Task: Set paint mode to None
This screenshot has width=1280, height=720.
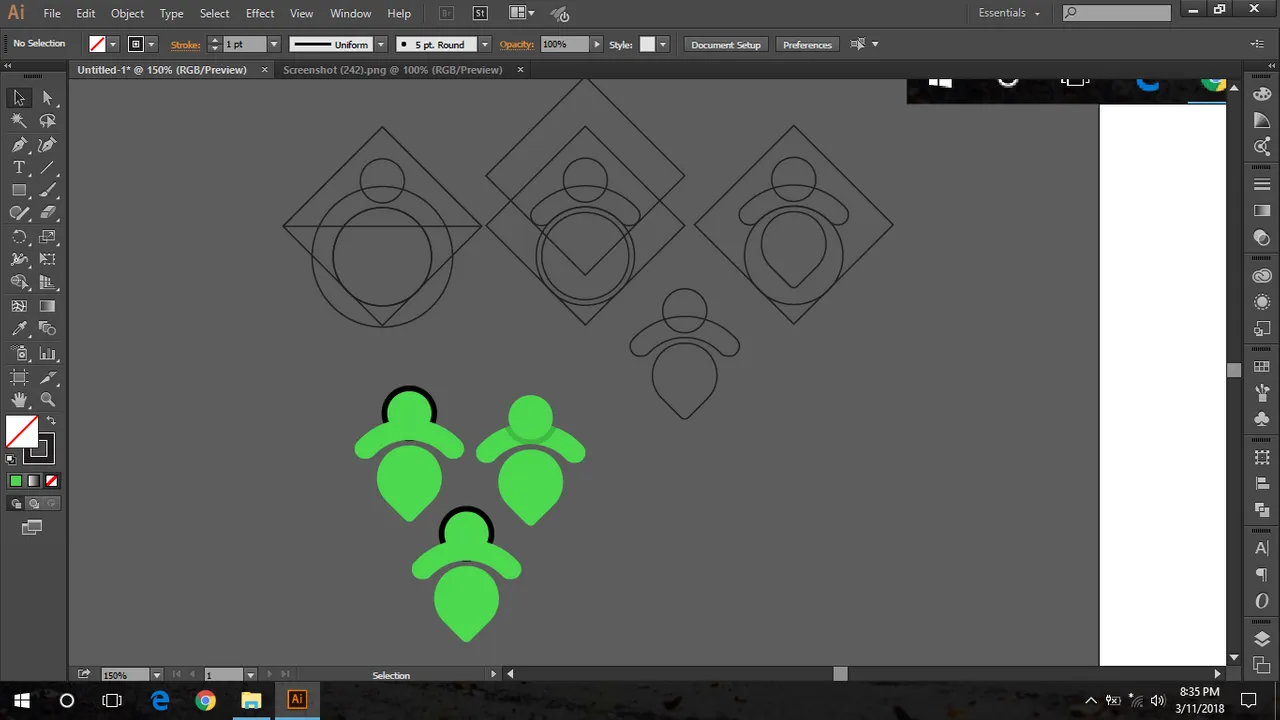Action: (x=52, y=481)
